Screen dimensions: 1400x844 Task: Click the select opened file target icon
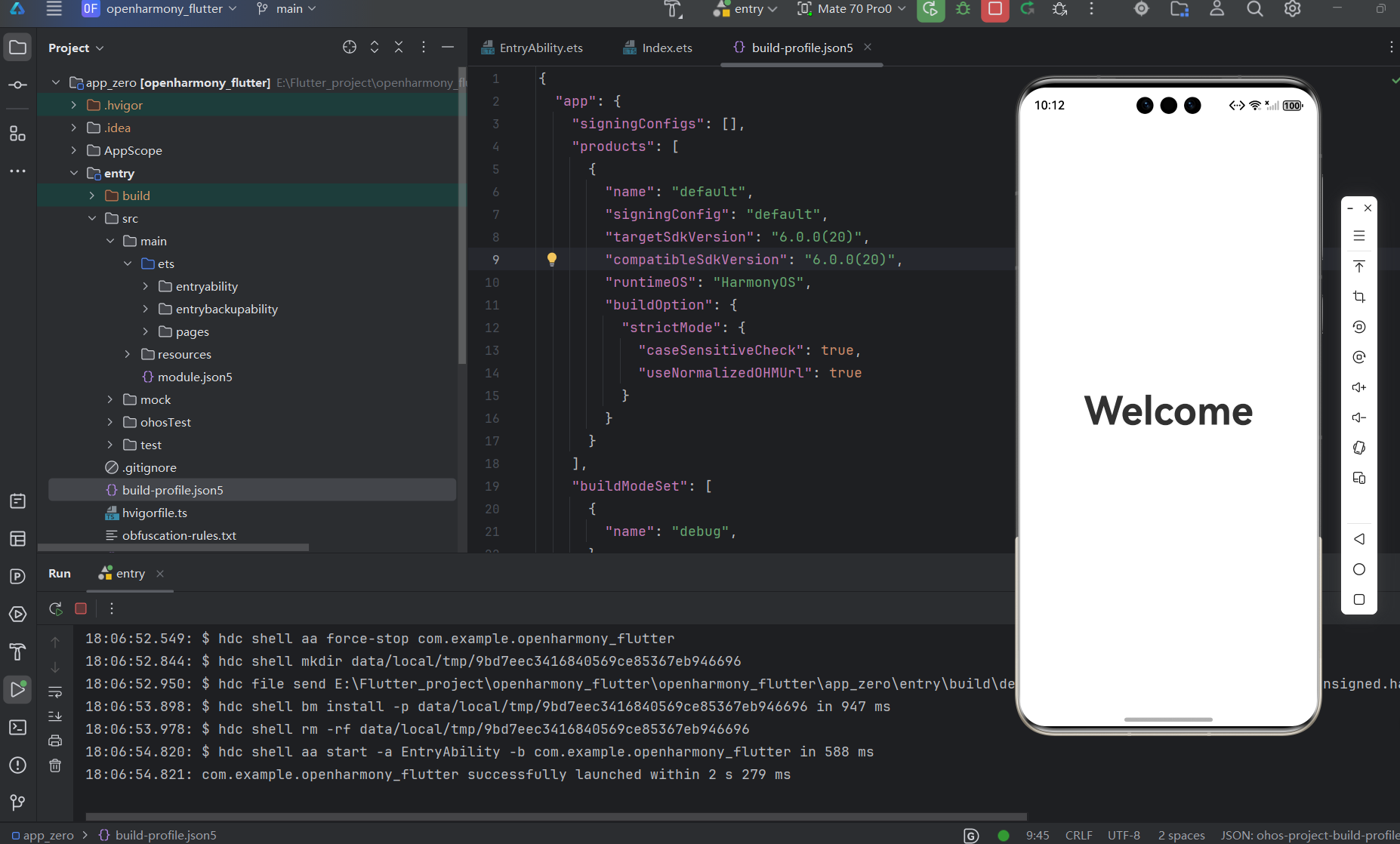(350, 47)
